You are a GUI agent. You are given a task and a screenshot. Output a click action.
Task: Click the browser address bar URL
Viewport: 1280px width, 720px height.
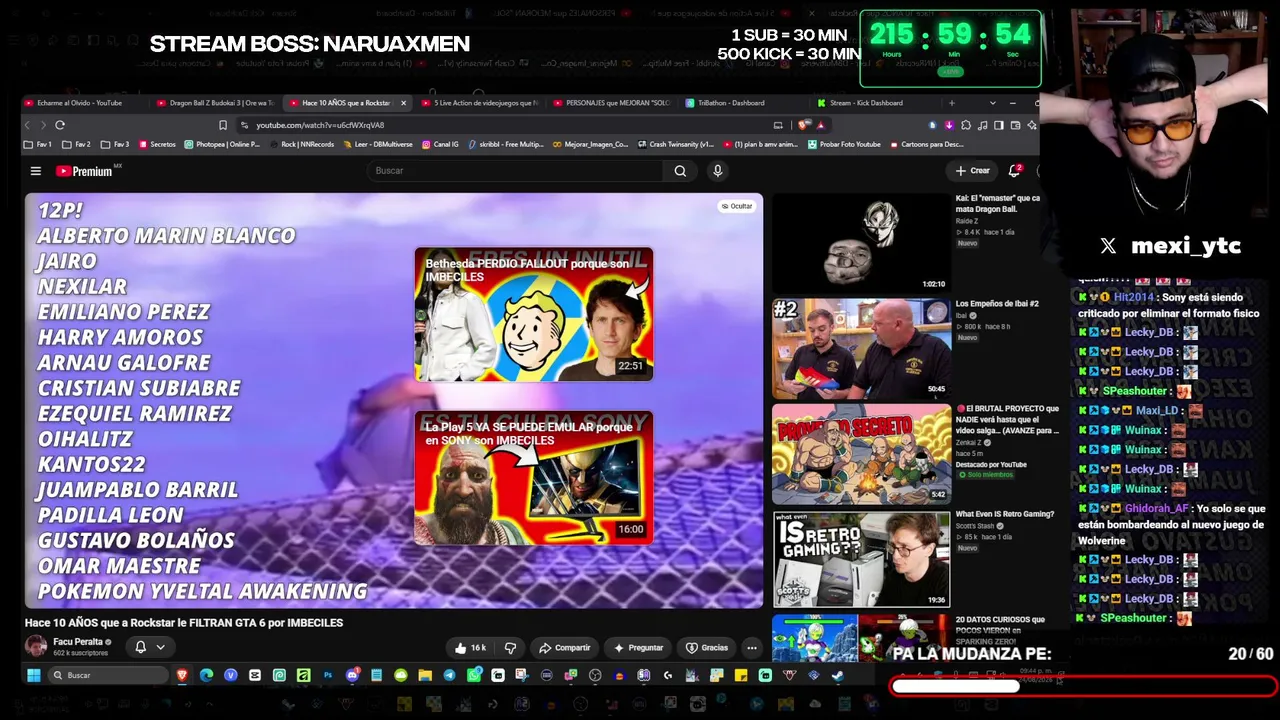click(x=320, y=125)
